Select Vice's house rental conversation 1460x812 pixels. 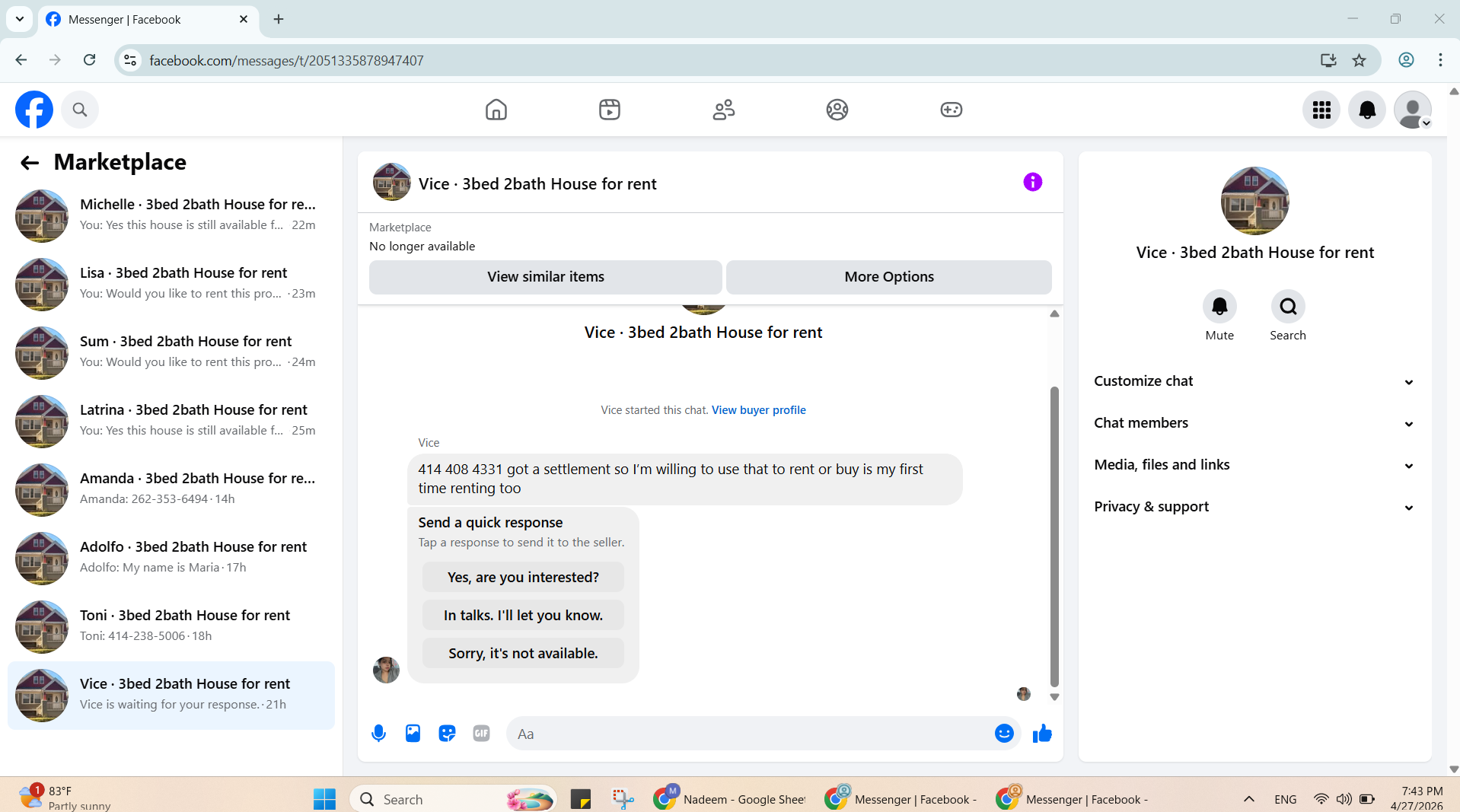[x=171, y=695]
